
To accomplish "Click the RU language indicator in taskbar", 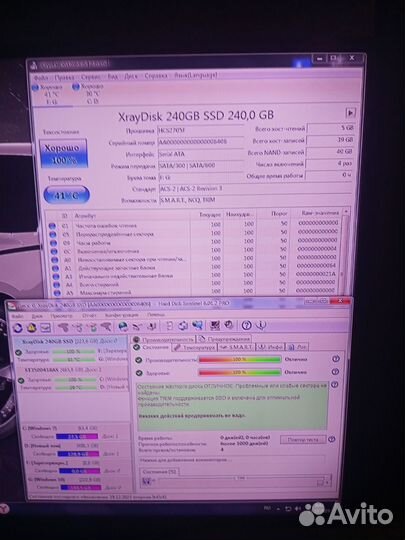I will pyautogui.click(x=267, y=508).
